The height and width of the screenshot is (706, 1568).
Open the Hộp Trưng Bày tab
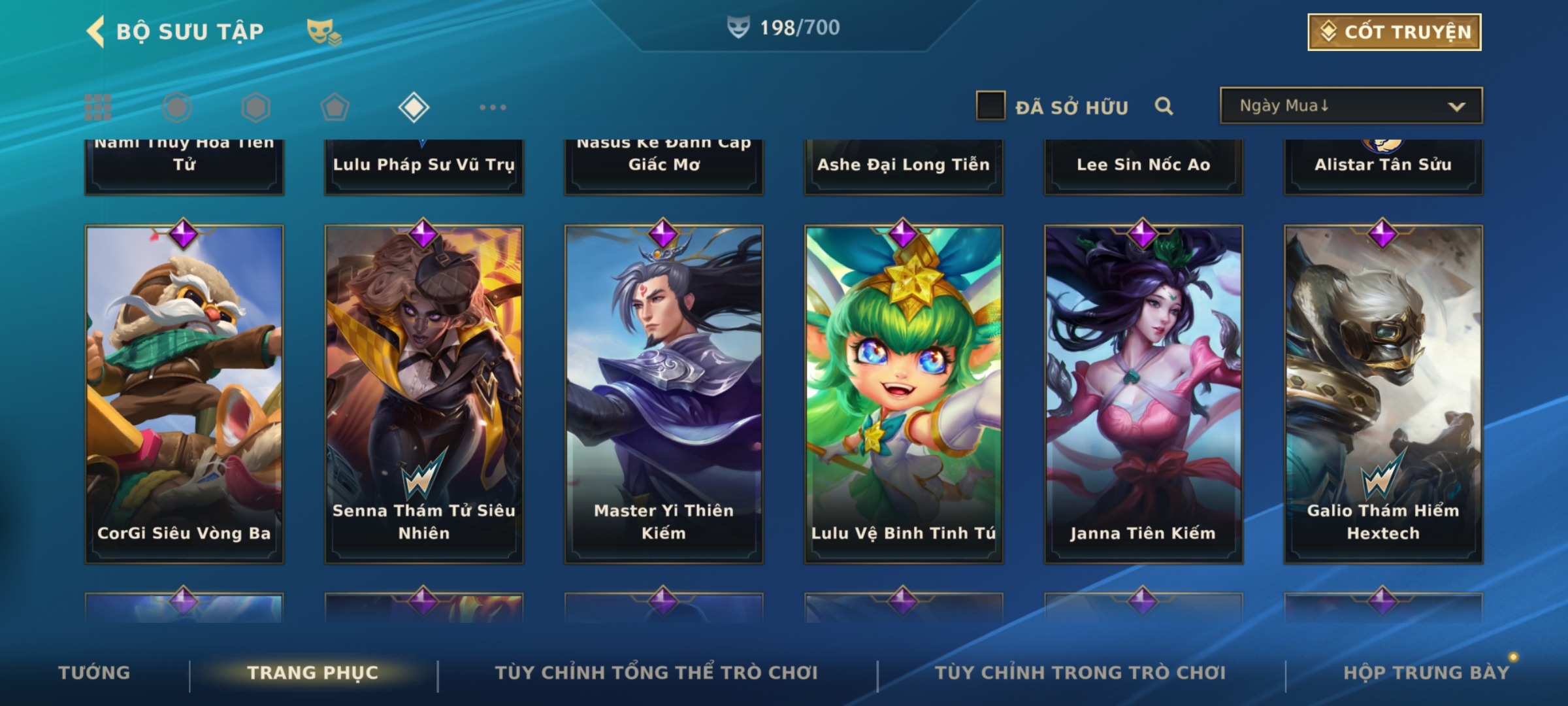pyautogui.click(x=1426, y=673)
